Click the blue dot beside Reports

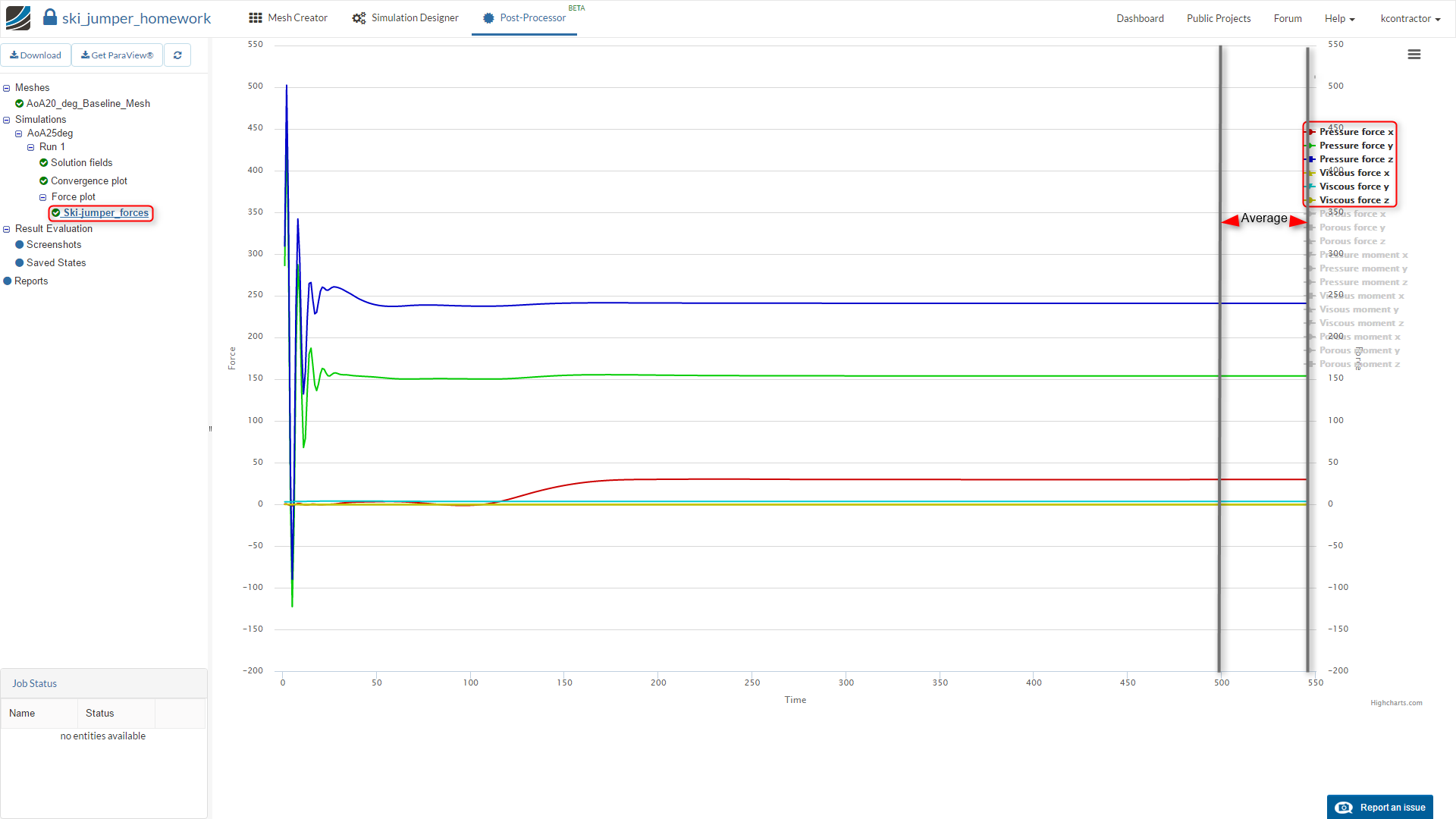(8, 281)
